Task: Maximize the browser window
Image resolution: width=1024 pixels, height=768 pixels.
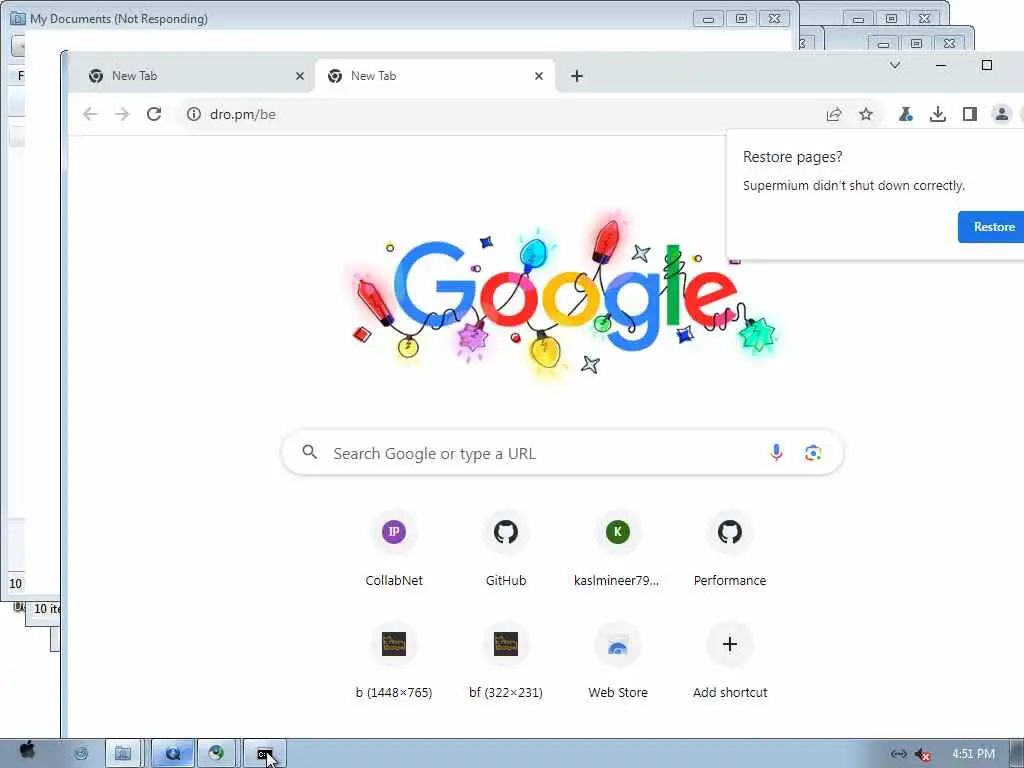Action: tap(987, 65)
